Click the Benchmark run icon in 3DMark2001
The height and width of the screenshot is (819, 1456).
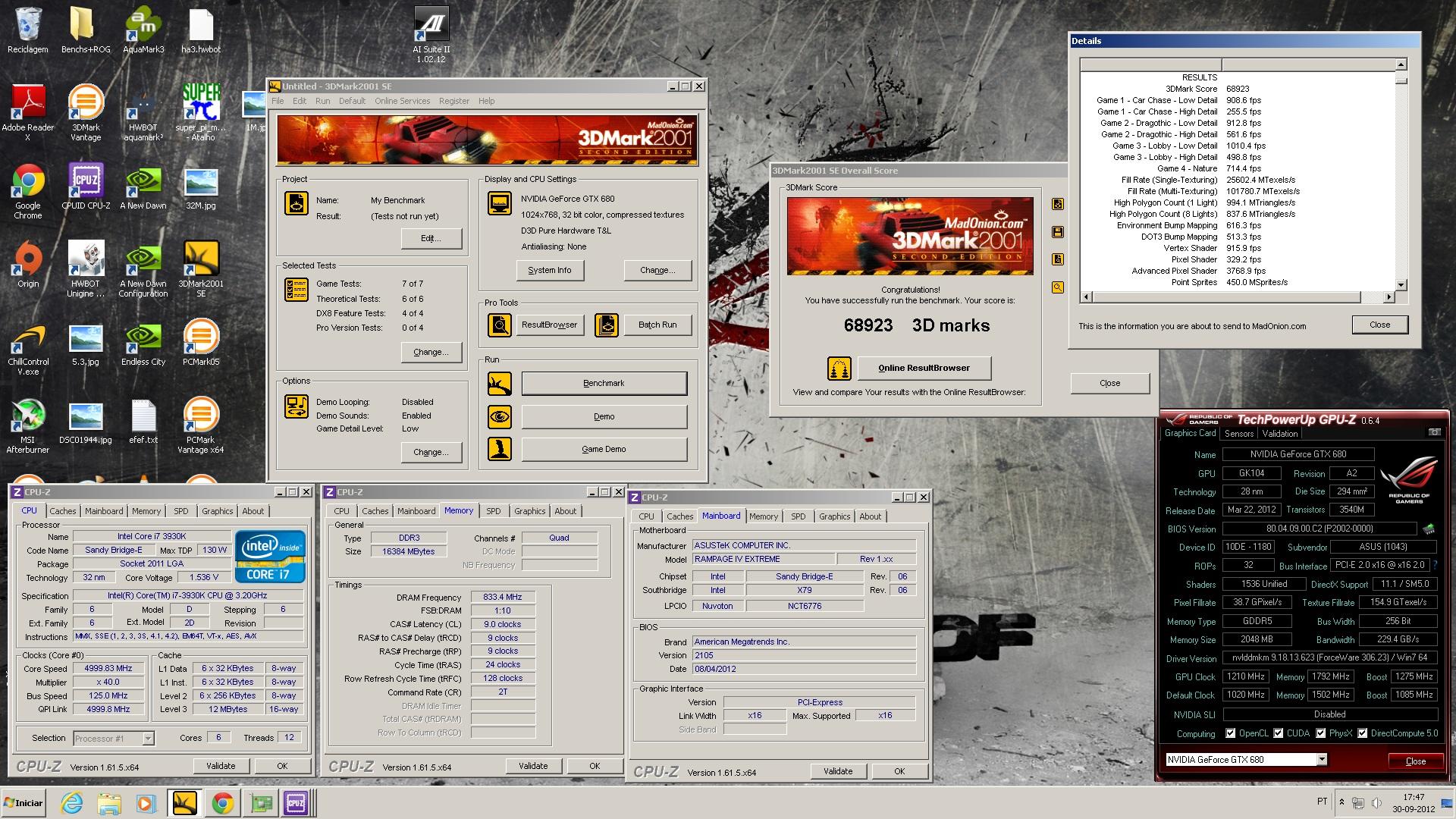coord(500,384)
